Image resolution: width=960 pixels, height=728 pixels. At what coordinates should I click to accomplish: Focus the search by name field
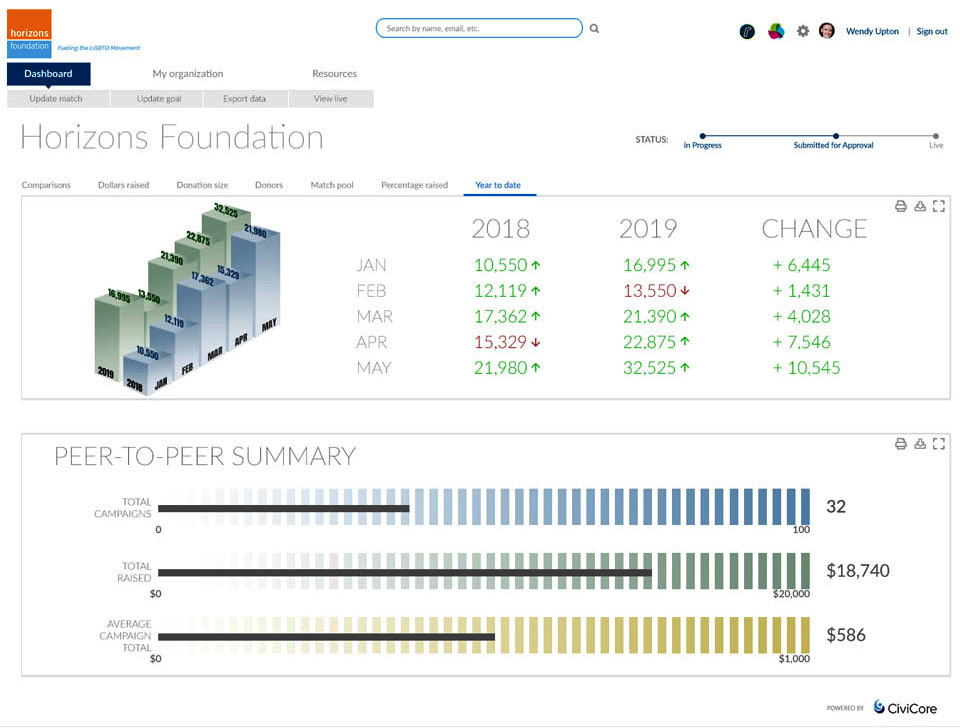click(478, 29)
